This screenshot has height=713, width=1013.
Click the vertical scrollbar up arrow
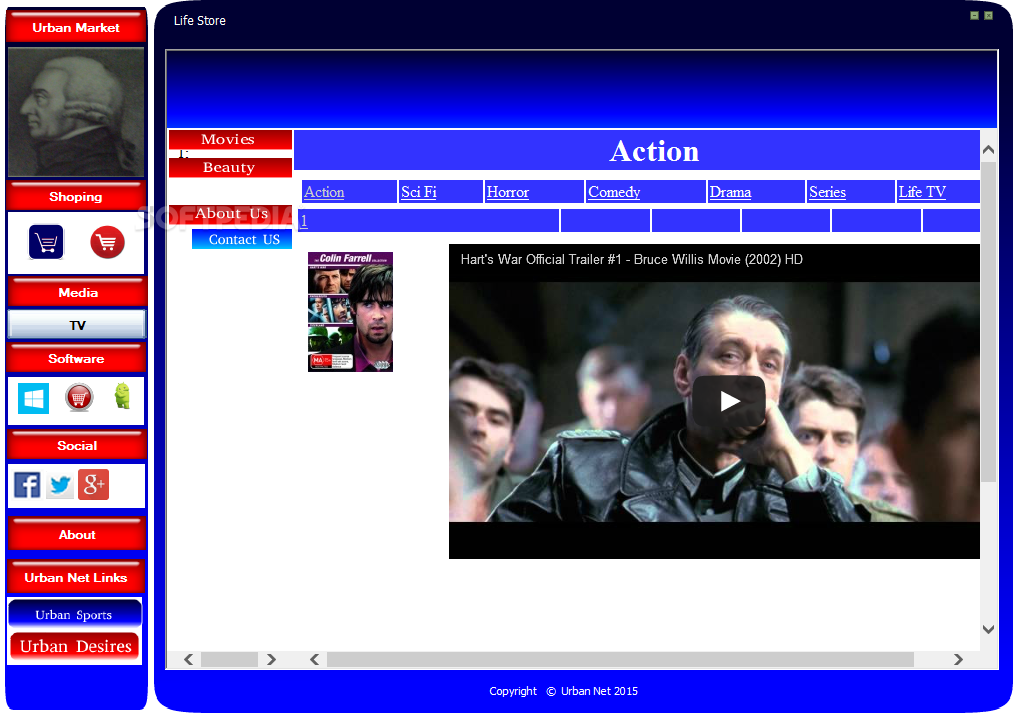pos(988,150)
